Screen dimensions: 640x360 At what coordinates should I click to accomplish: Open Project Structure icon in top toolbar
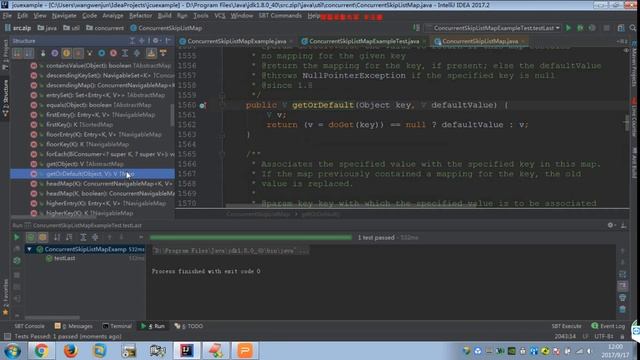pyautogui.click(x=621, y=28)
